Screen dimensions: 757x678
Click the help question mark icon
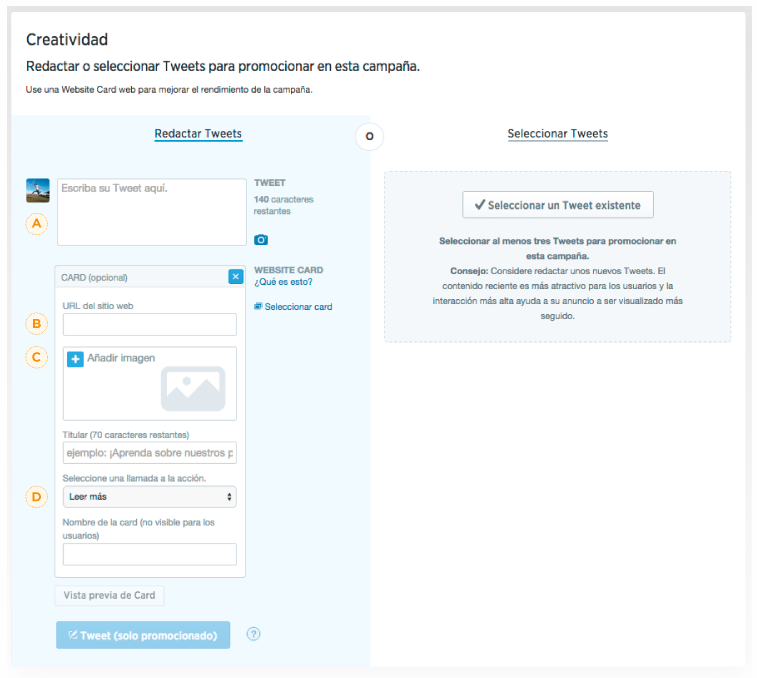pos(253,634)
